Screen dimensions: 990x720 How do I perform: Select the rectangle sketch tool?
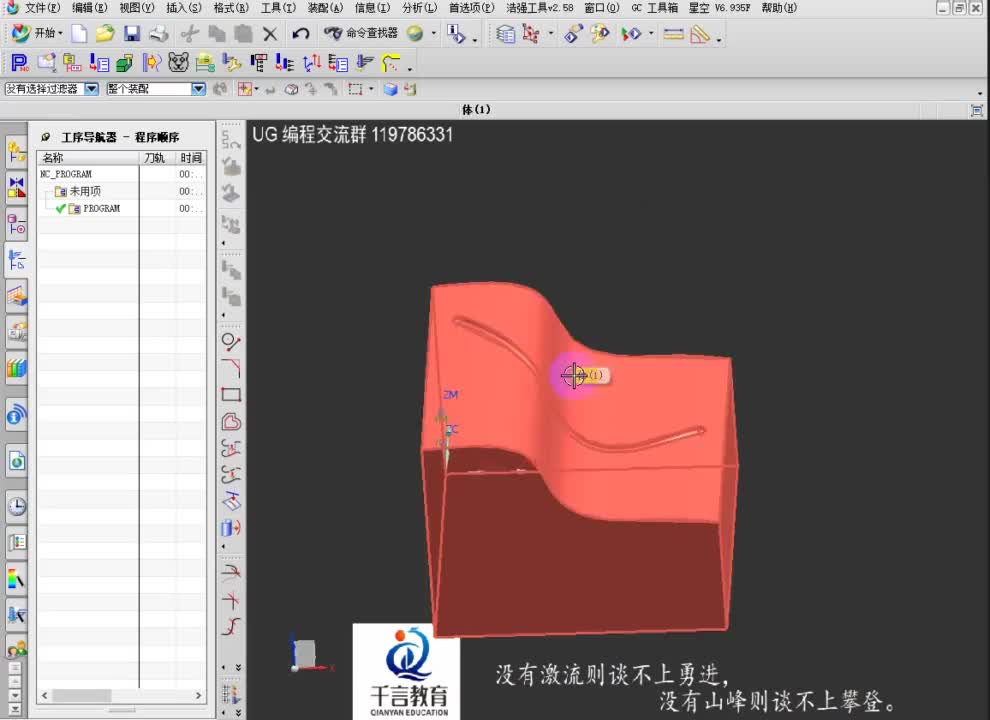[231, 395]
